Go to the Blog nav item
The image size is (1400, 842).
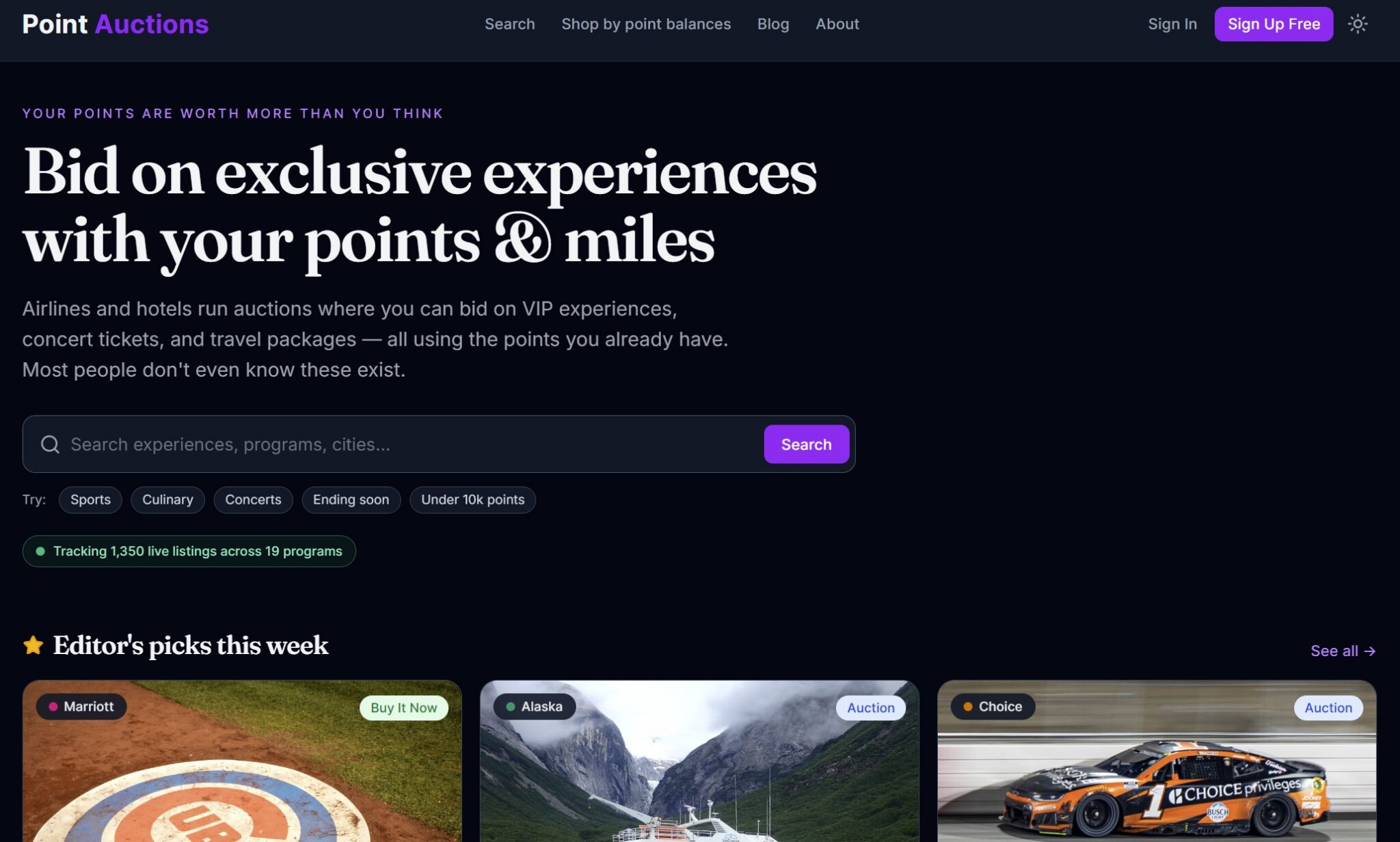click(x=773, y=24)
